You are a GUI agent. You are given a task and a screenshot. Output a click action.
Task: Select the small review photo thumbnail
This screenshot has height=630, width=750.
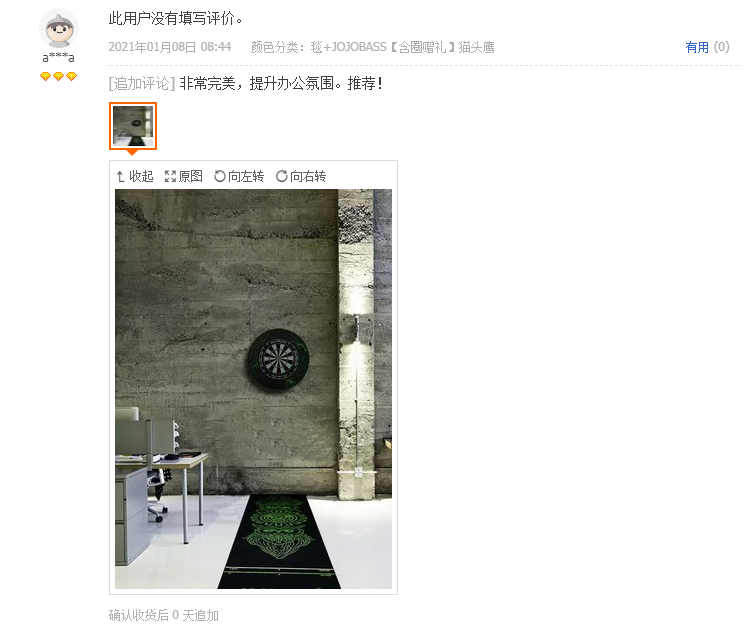click(x=133, y=126)
